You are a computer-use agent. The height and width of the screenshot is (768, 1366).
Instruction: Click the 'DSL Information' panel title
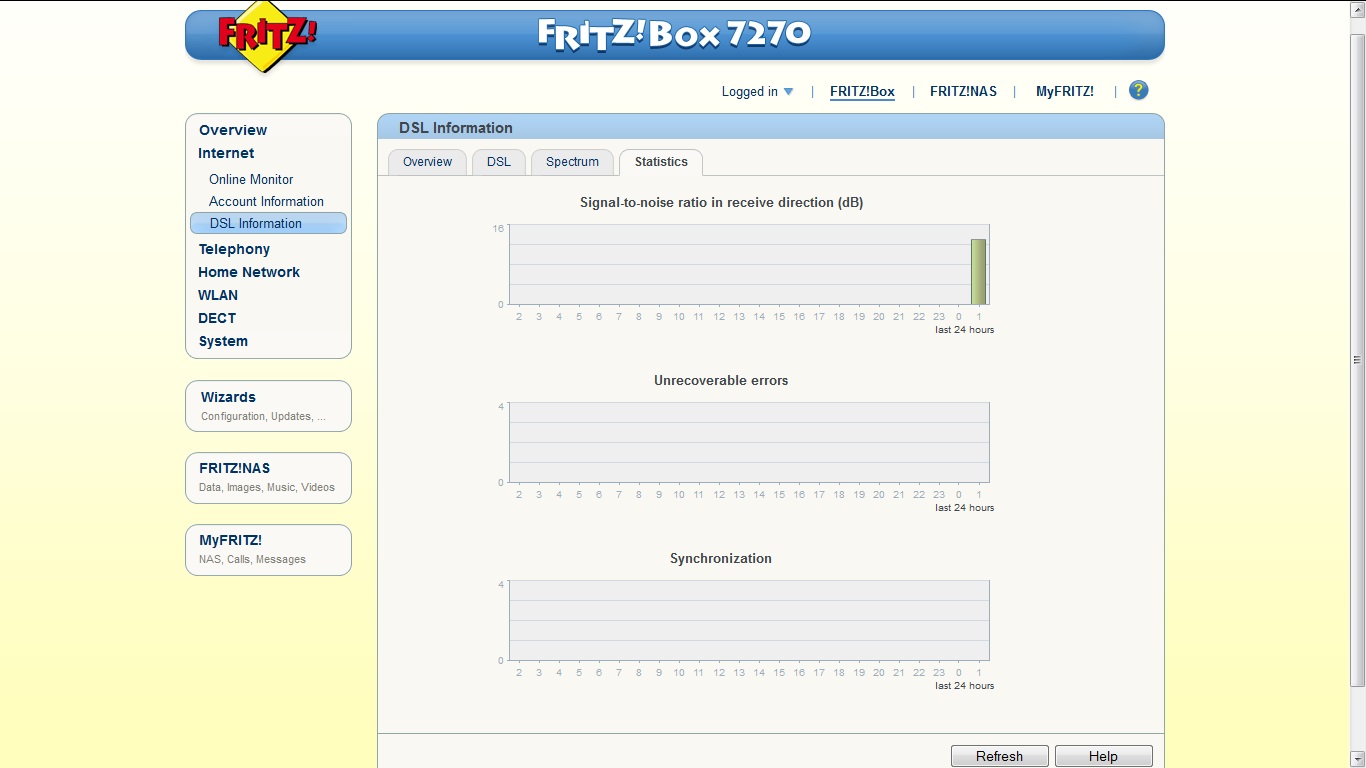click(x=456, y=128)
